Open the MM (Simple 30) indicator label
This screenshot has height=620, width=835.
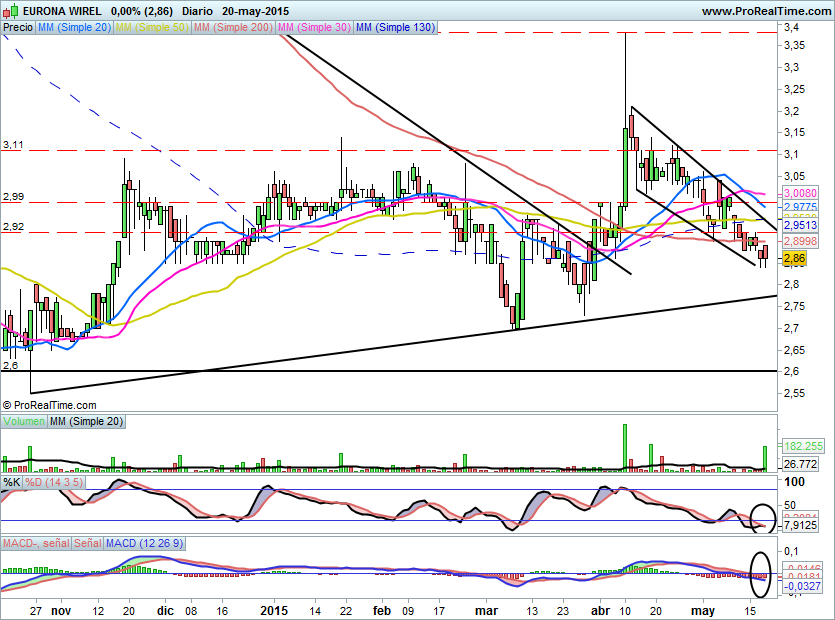(x=314, y=27)
